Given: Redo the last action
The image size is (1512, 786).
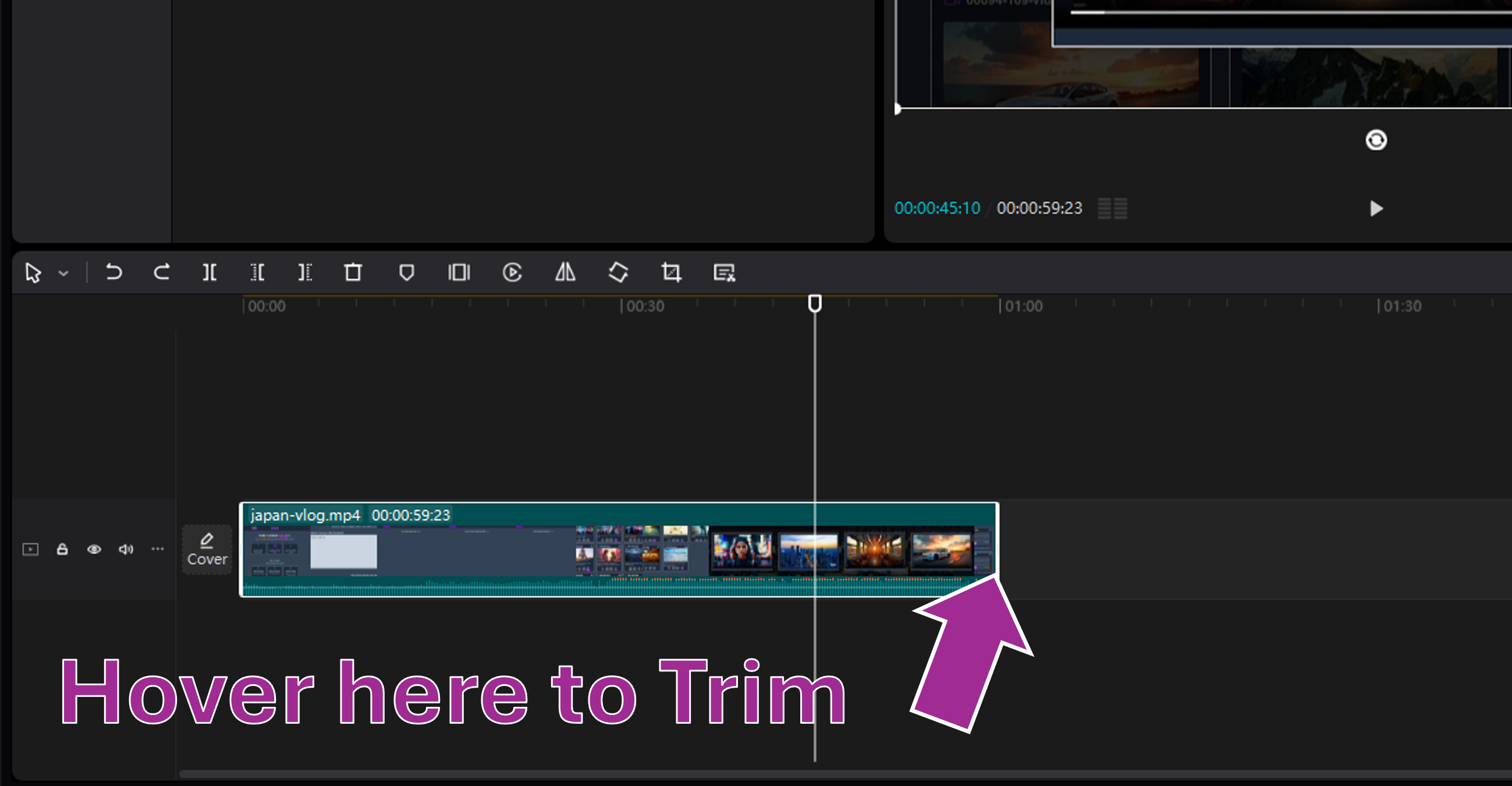Looking at the screenshot, I should 161,272.
